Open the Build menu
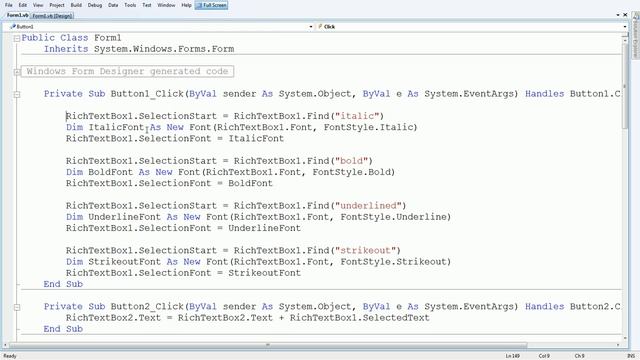Viewport: 640px width, 360px height. [x=76, y=5]
